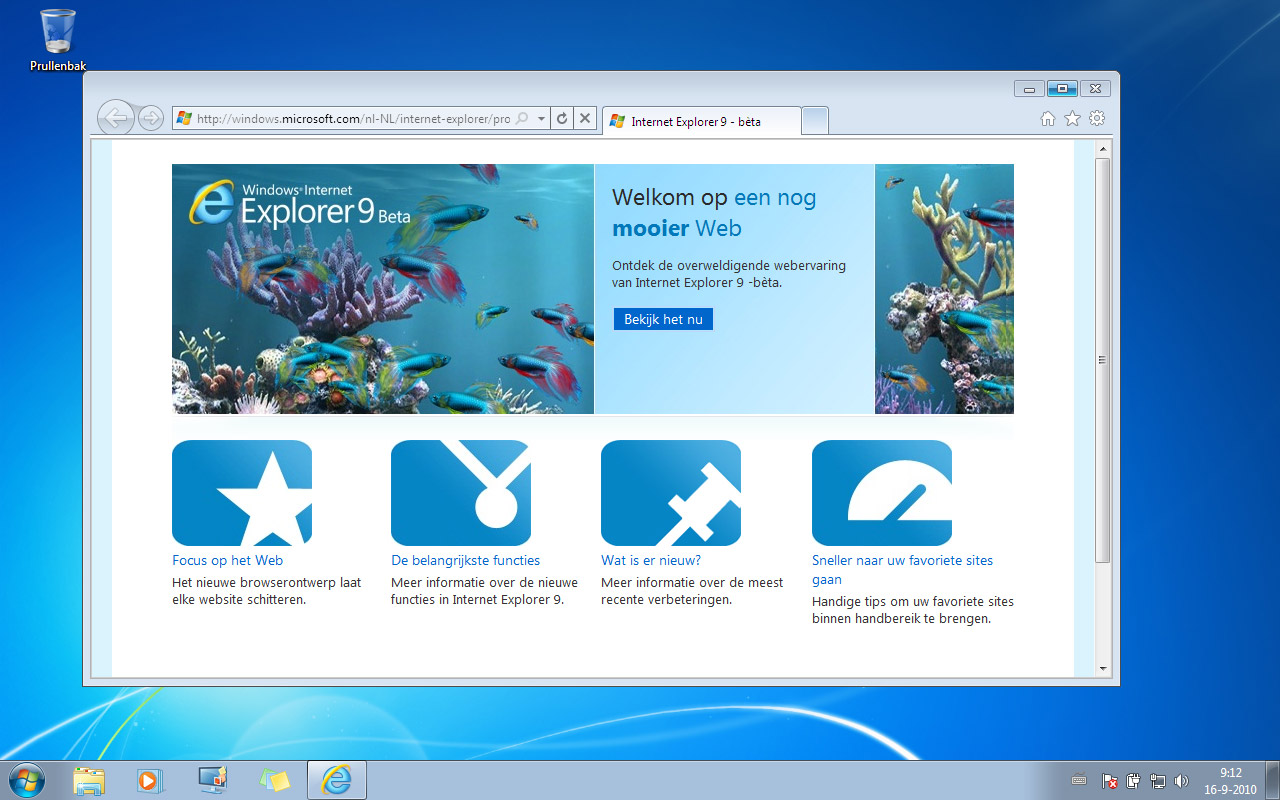The width and height of the screenshot is (1280, 800).
Task: Click the text Ontdek de overweldigende webervaring
Action: (729, 265)
